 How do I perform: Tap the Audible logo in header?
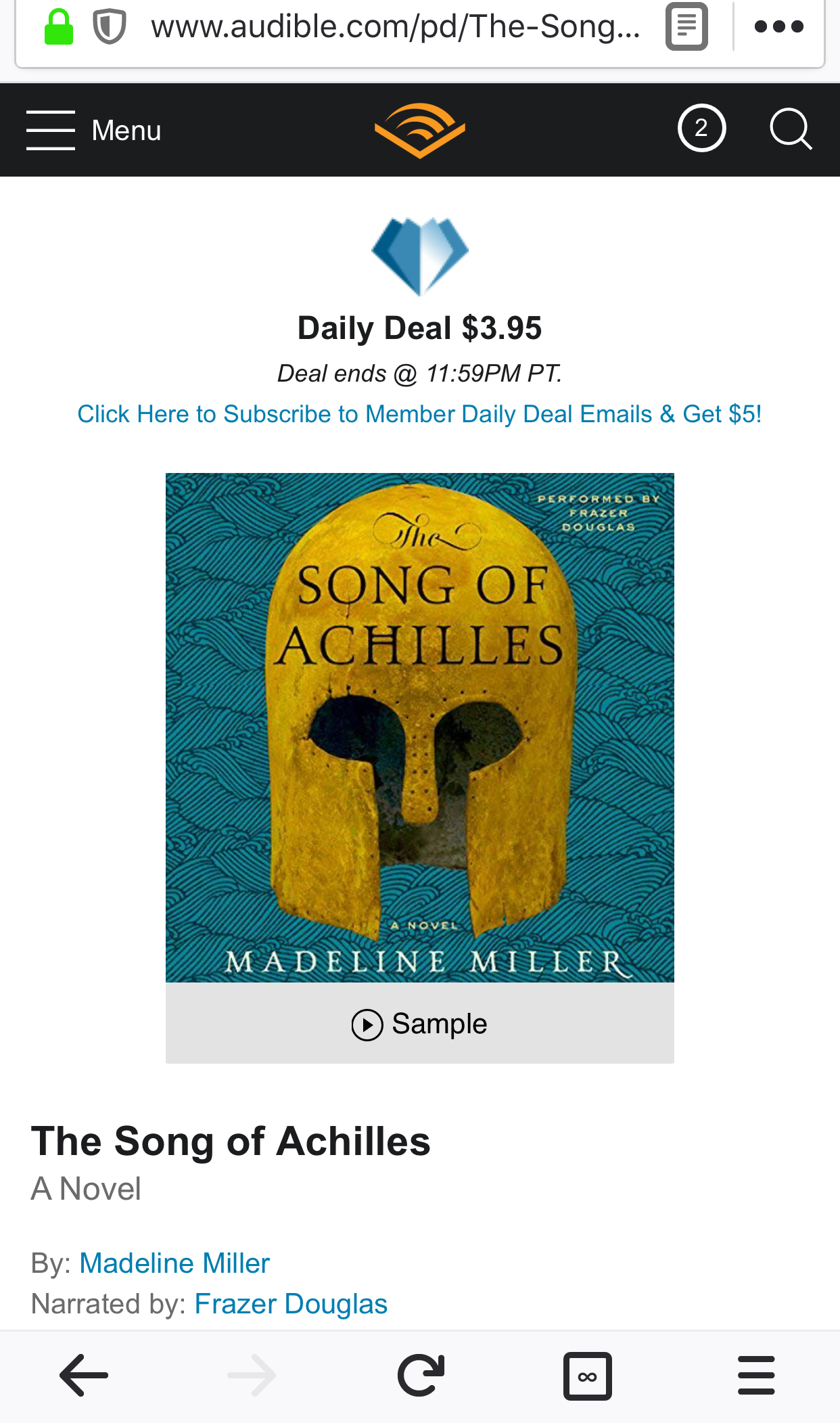pyautogui.click(x=420, y=130)
